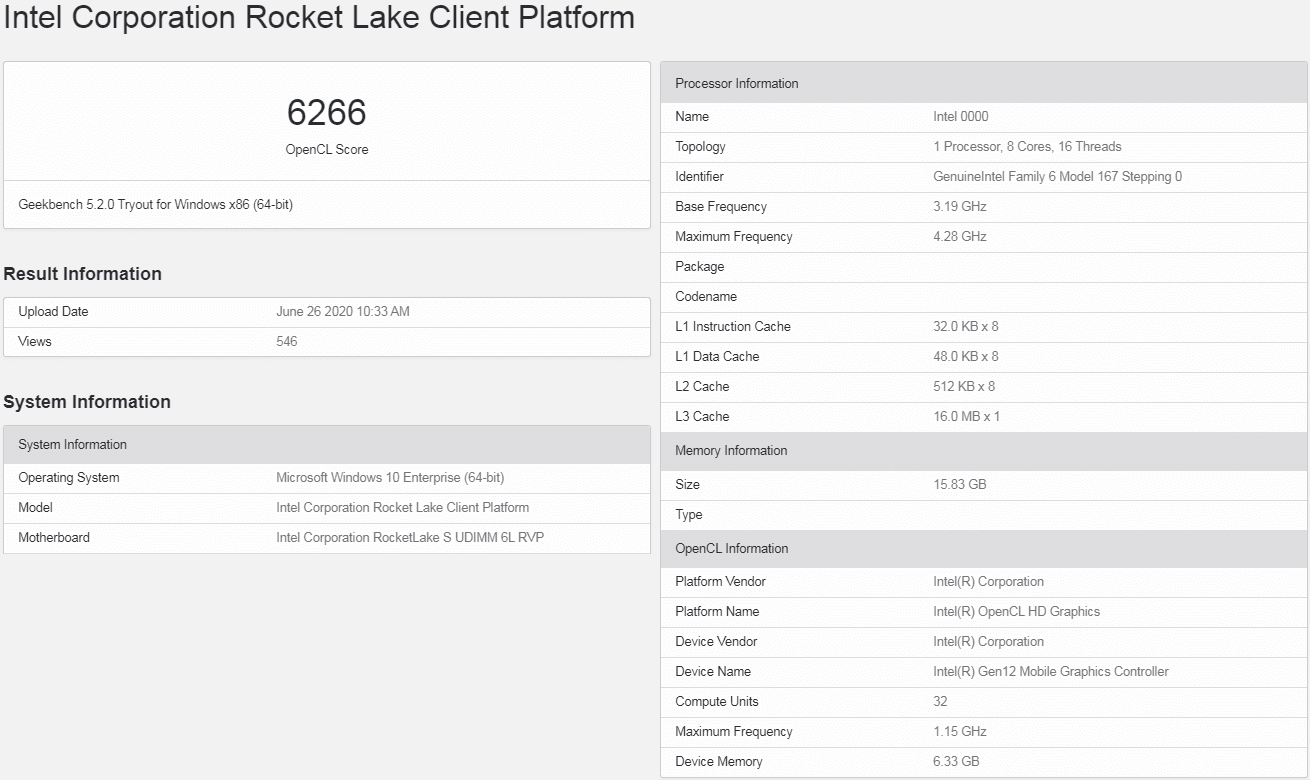
Task: Click the Device Vendor value 'Intel(R) Corporation'
Action: click(x=988, y=642)
